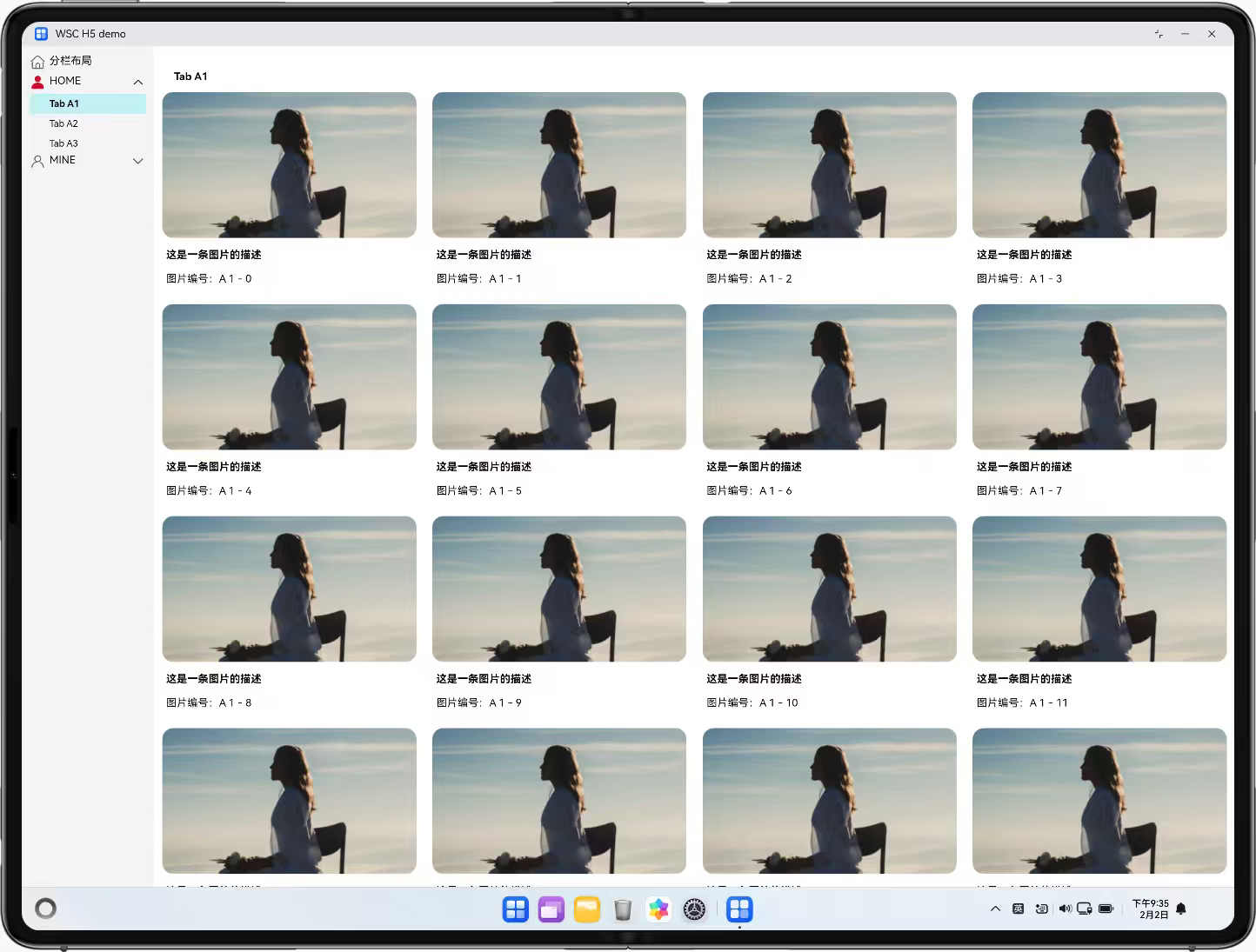Open the settings gear app in dock
The height and width of the screenshot is (952, 1256).
[x=694, y=909]
